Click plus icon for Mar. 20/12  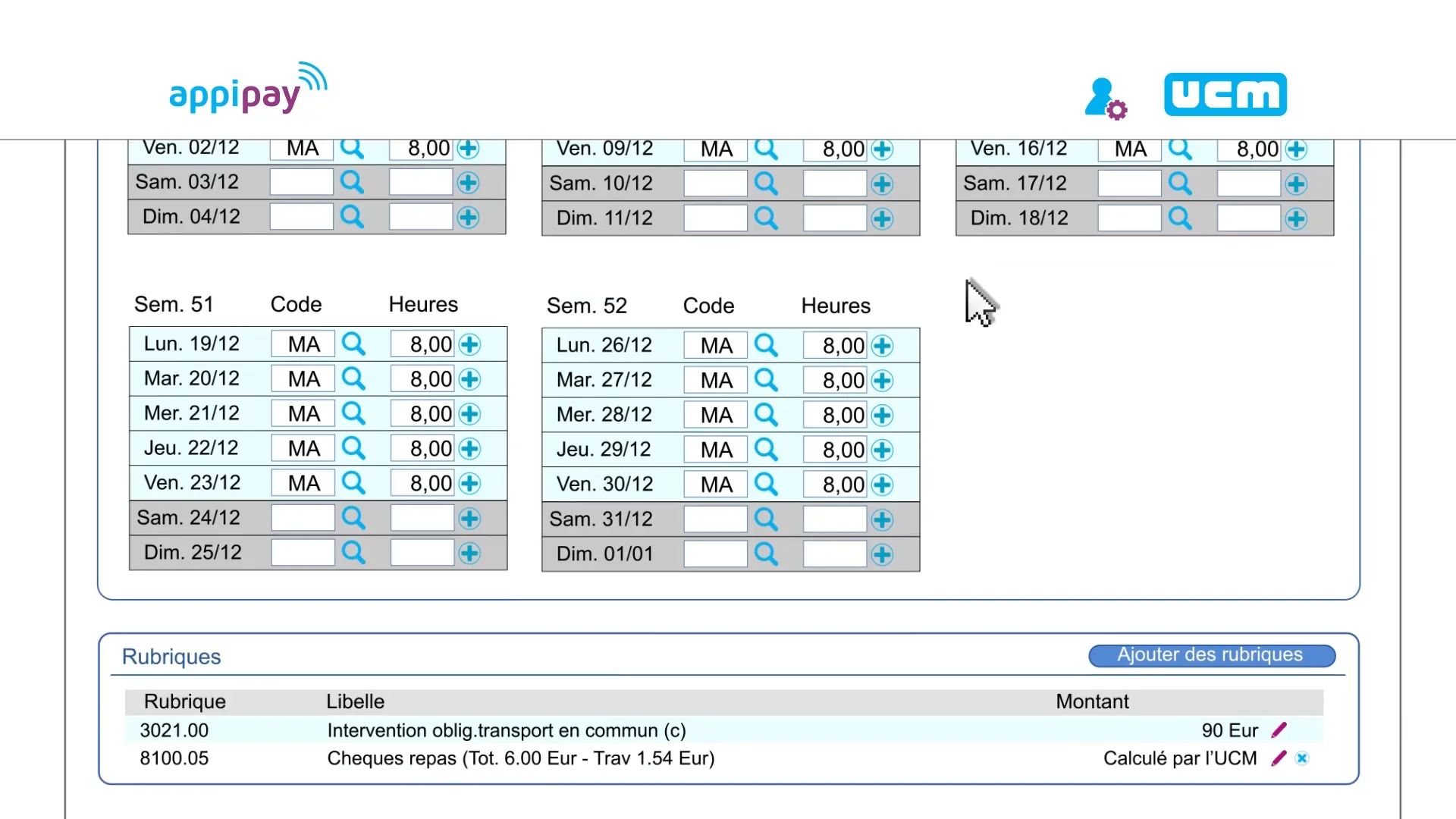[469, 379]
